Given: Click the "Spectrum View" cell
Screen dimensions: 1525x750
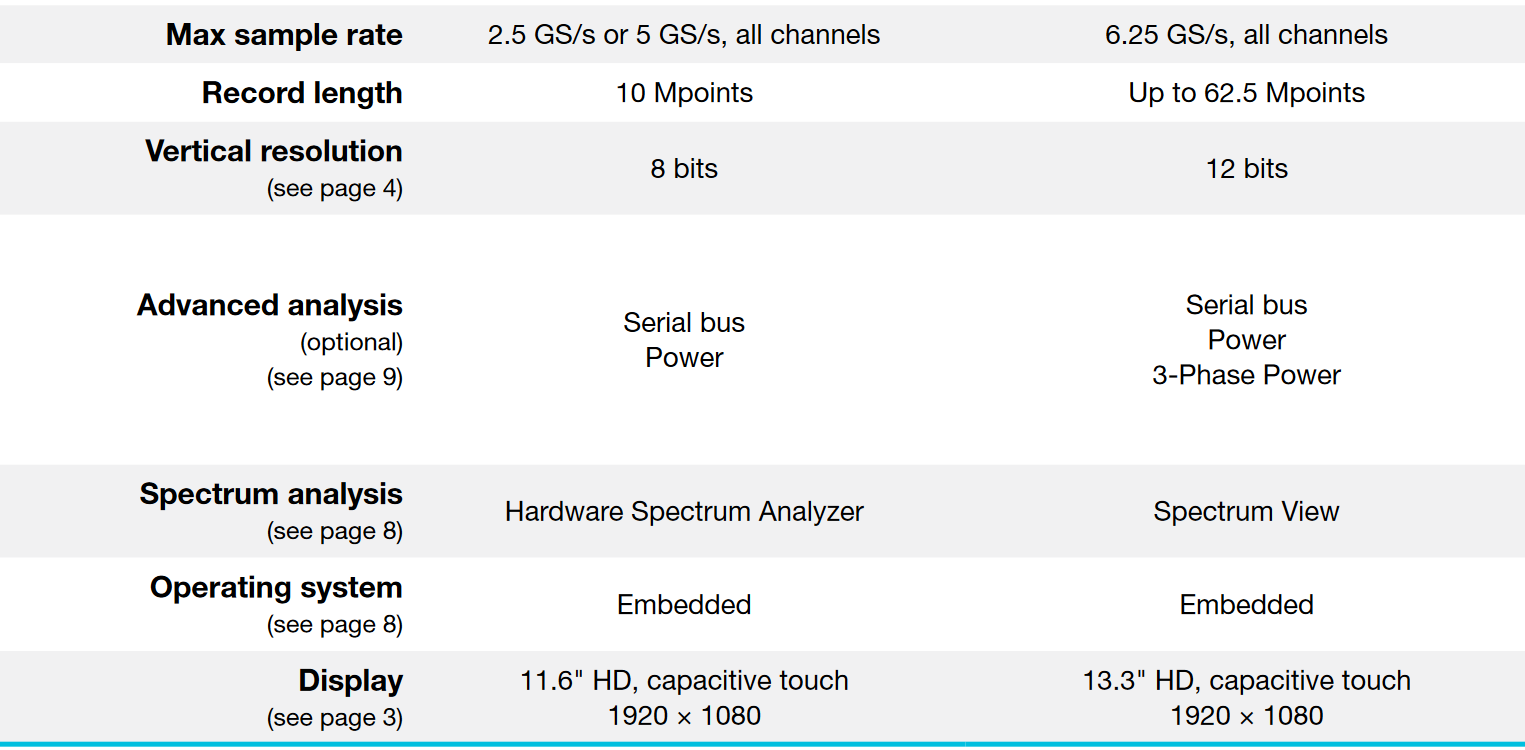Looking at the screenshot, I should 1247,512.
